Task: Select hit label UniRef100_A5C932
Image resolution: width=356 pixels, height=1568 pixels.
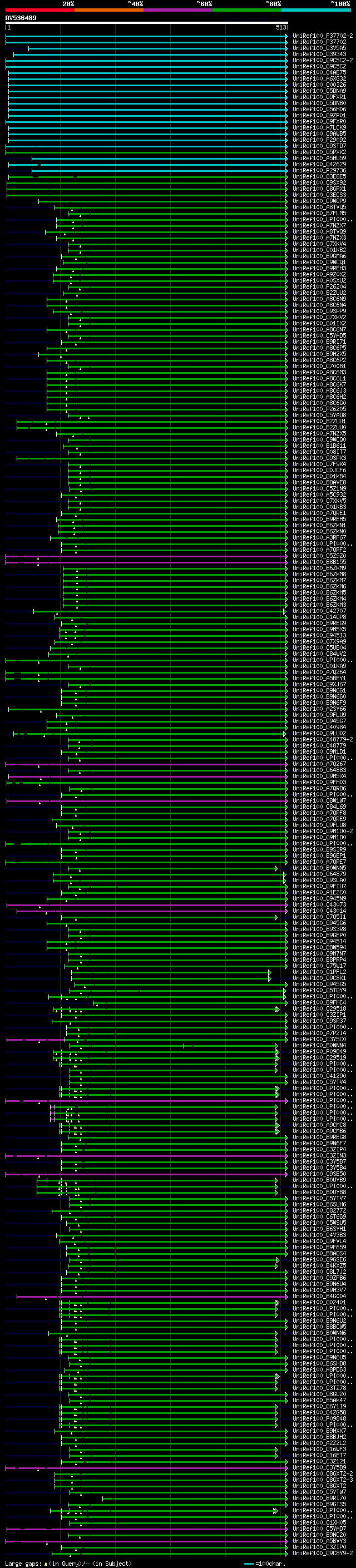Action: point(319,495)
